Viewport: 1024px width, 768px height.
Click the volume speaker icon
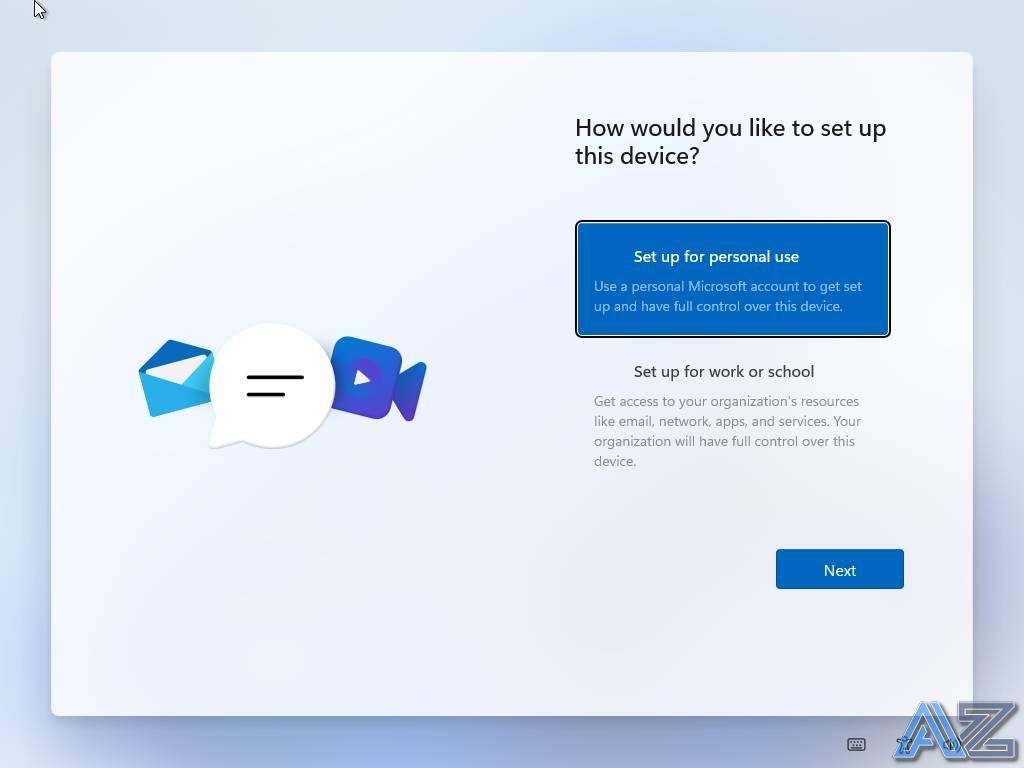coord(951,744)
